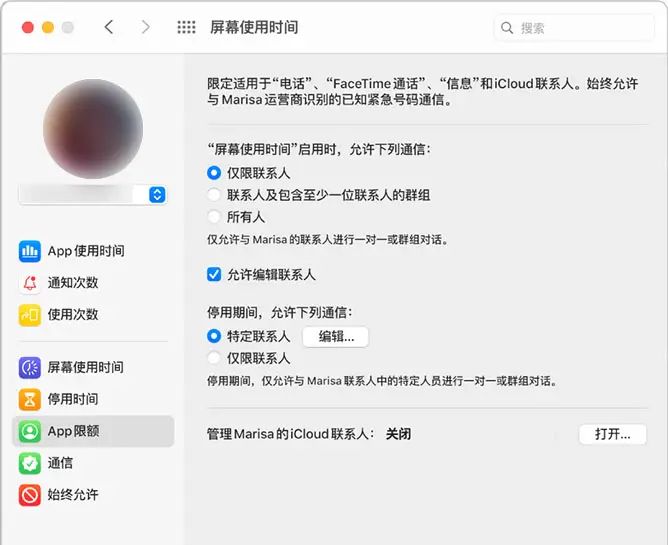
Task: Go back with the left chevron
Action: [x=109, y=27]
